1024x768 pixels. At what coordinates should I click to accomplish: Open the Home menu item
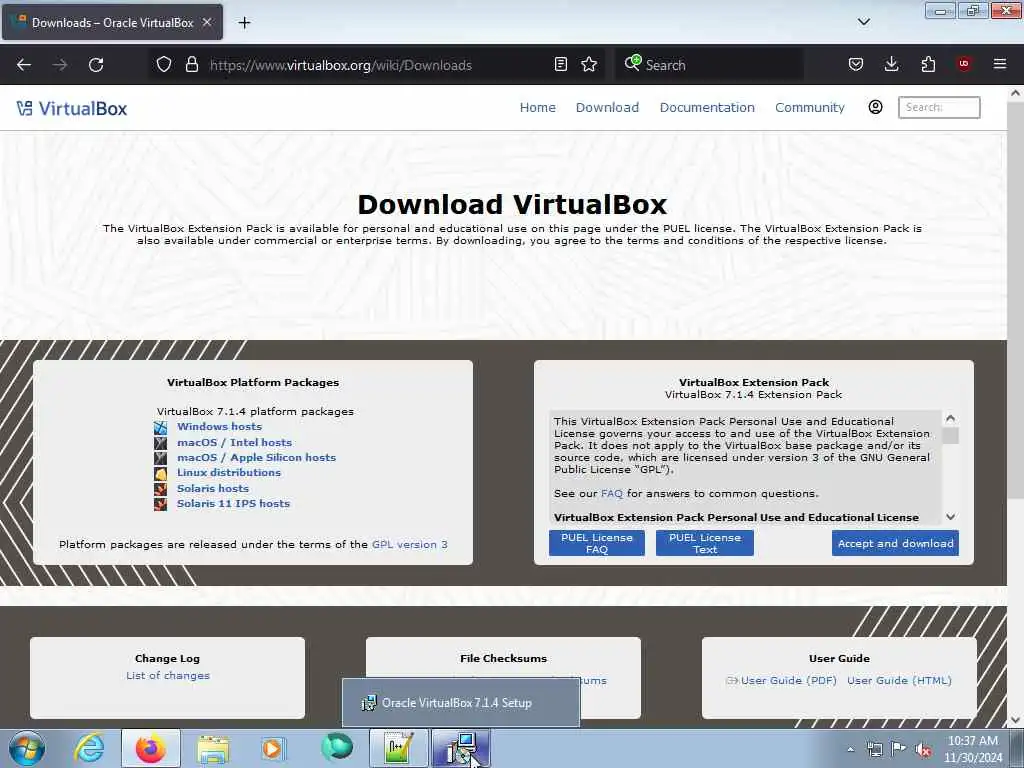click(x=537, y=107)
